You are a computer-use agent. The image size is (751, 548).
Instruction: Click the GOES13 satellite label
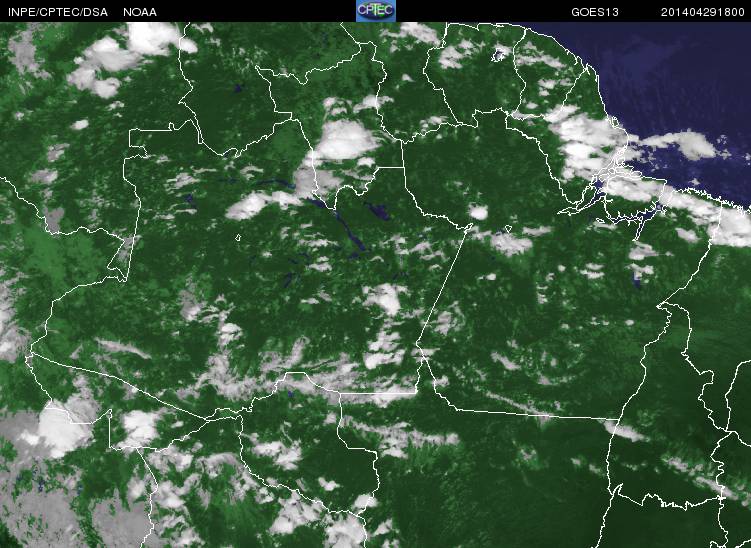pyautogui.click(x=595, y=12)
